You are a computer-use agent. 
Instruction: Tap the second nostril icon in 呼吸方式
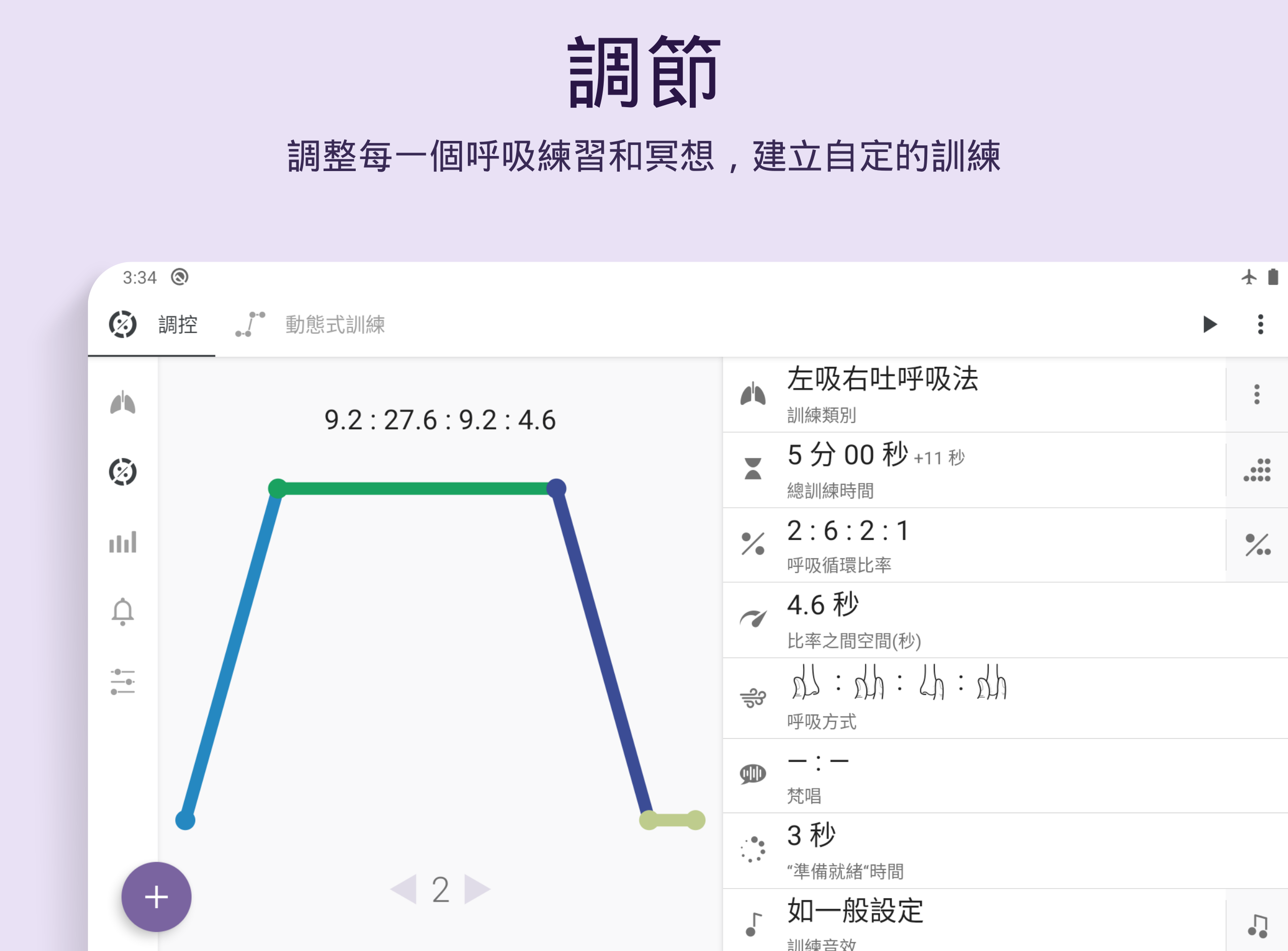pyautogui.click(x=869, y=682)
